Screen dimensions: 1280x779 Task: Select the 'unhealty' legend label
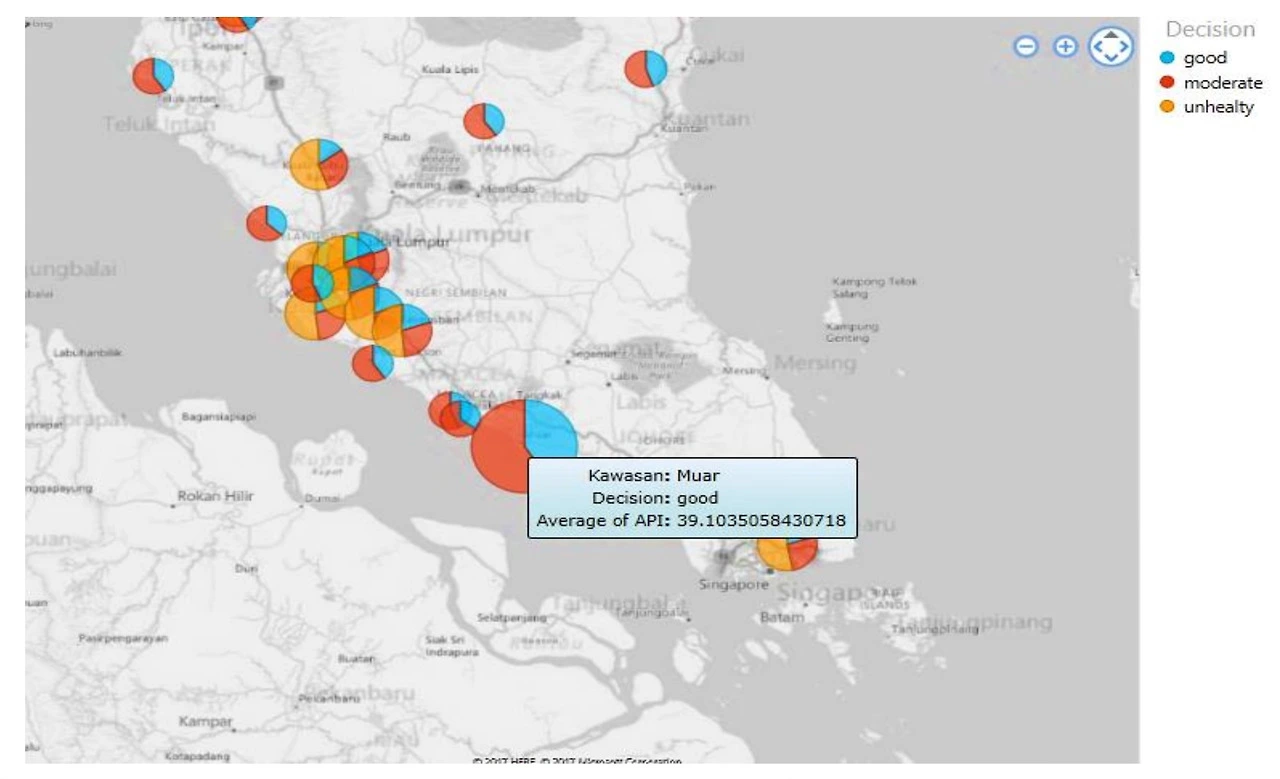[1218, 107]
